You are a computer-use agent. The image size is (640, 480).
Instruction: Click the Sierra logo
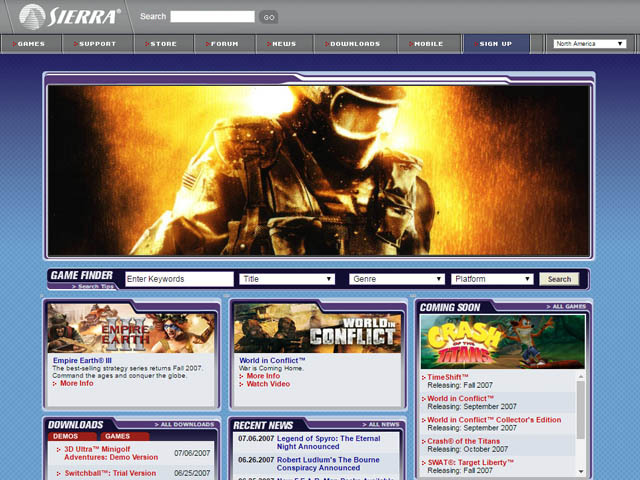tap(70, 16)
